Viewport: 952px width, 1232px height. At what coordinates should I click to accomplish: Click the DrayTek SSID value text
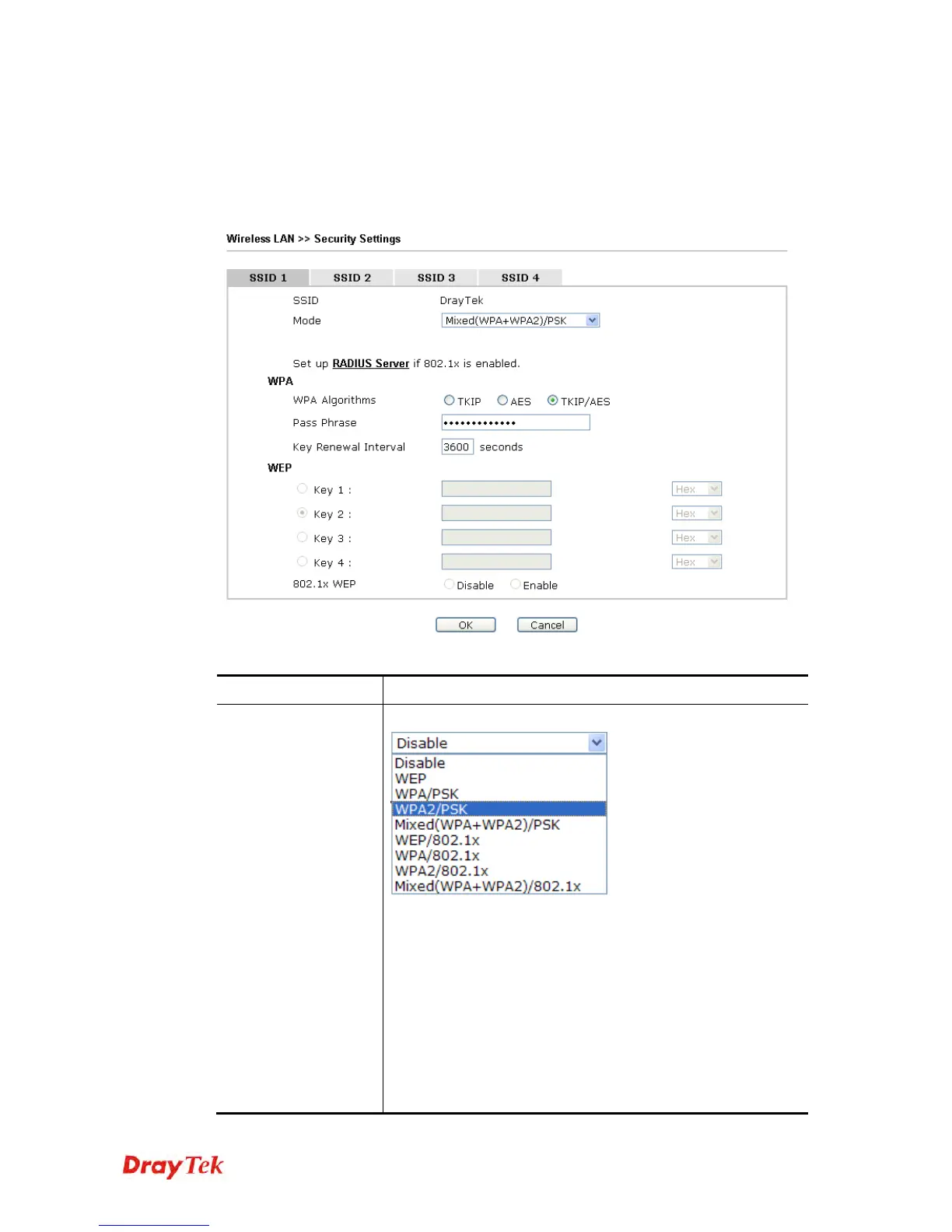click(x=461, y=300)
